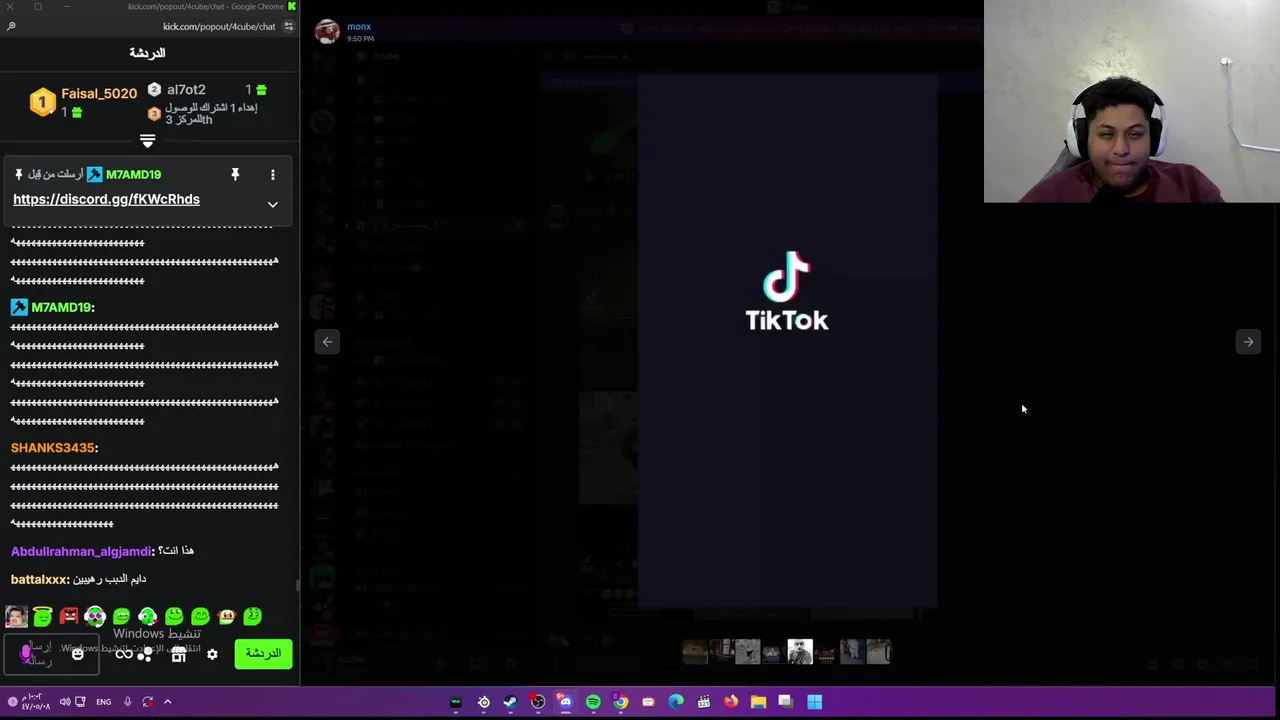Show hidden tray icons chevron
Screen dimensions: 1280x720
tap(167, 702)
